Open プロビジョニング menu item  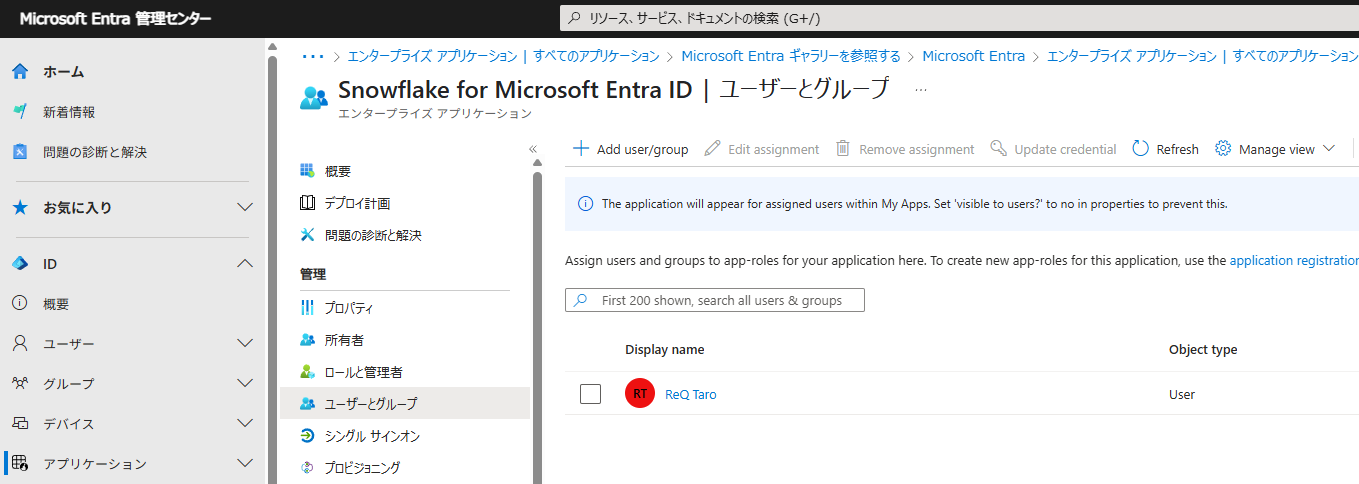click(x=404, y=468)
